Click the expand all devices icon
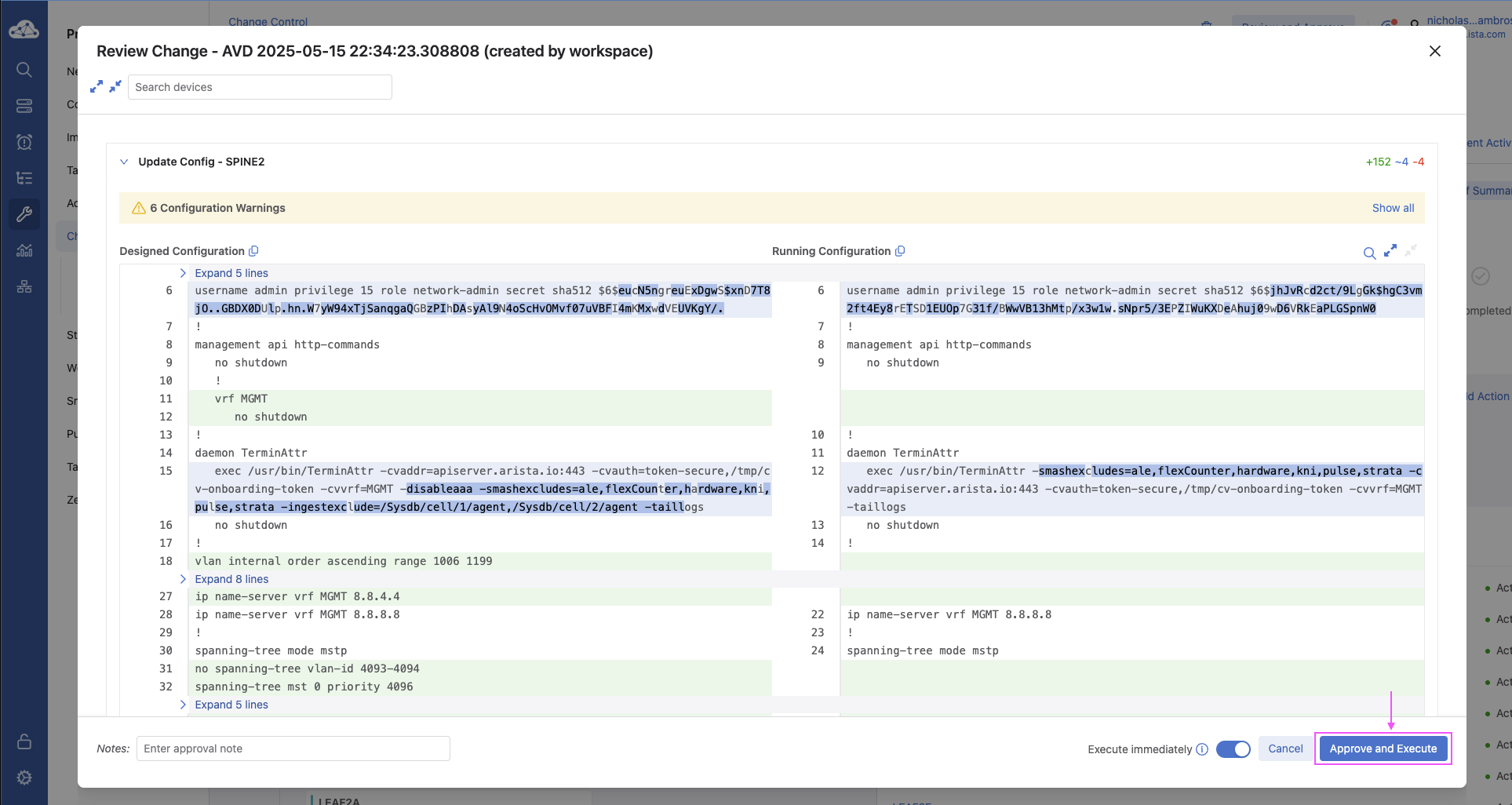Viewport: 1512px width, 805px height. (x=97, y=86)
